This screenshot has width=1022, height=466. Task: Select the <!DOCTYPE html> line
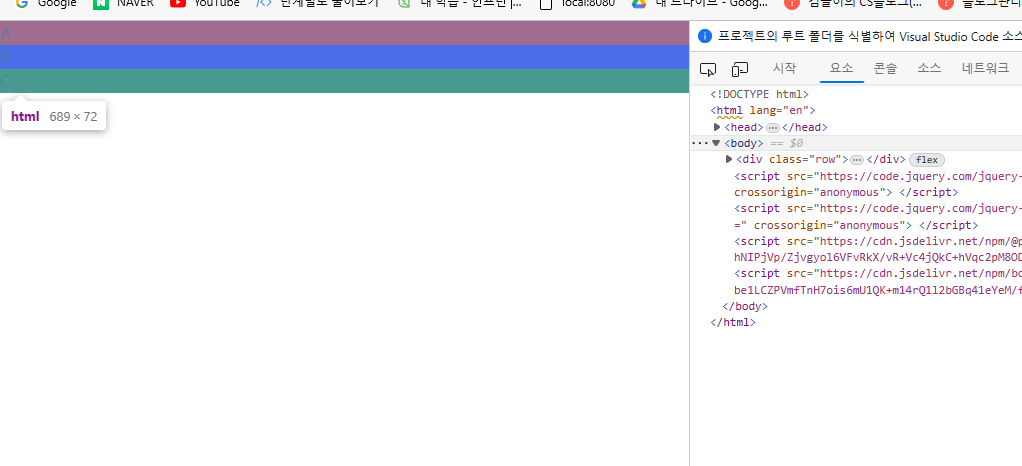tap(759, 95)
